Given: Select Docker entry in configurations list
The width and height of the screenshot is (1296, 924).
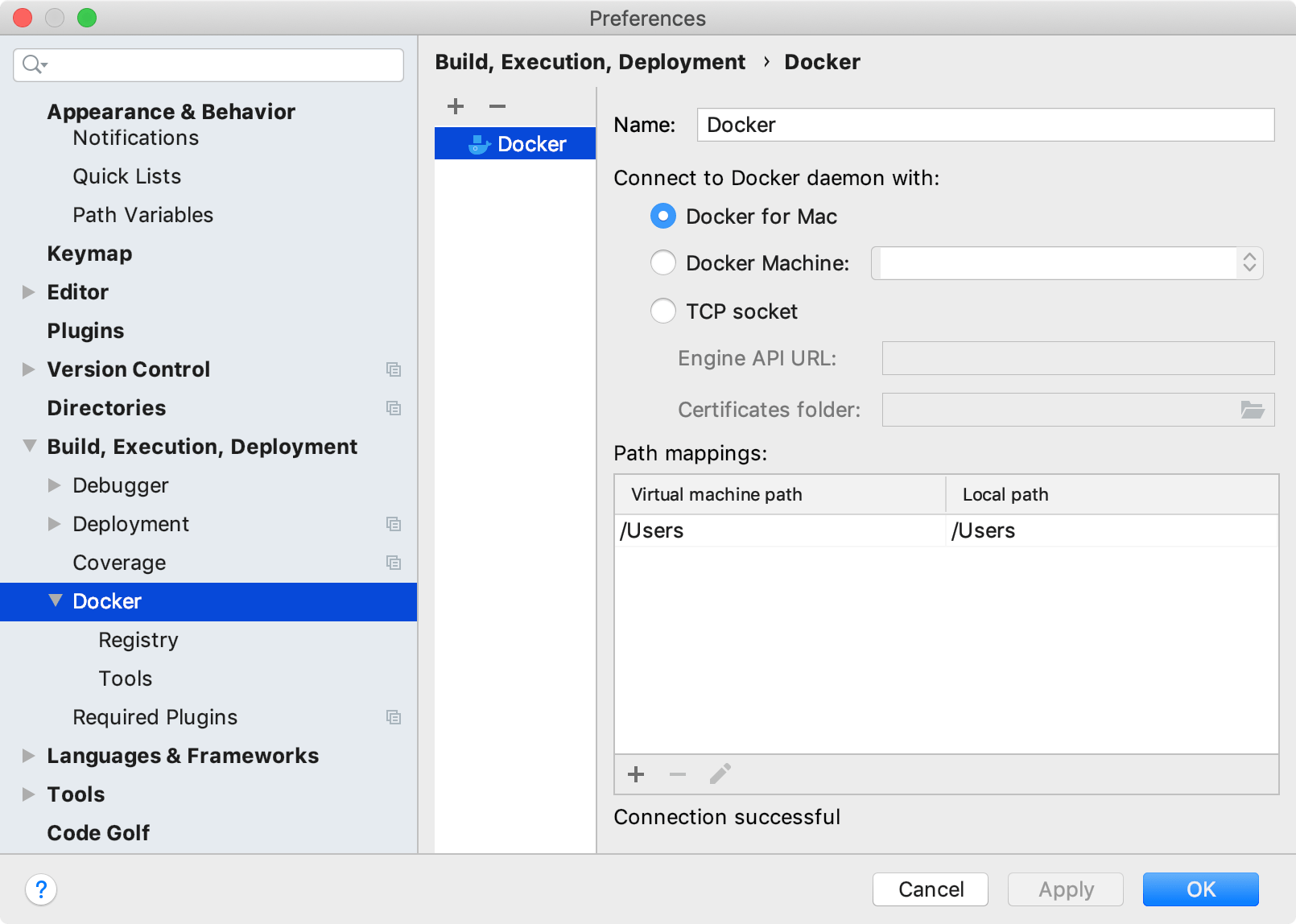Looking at the screenshot, I should 515,144.
